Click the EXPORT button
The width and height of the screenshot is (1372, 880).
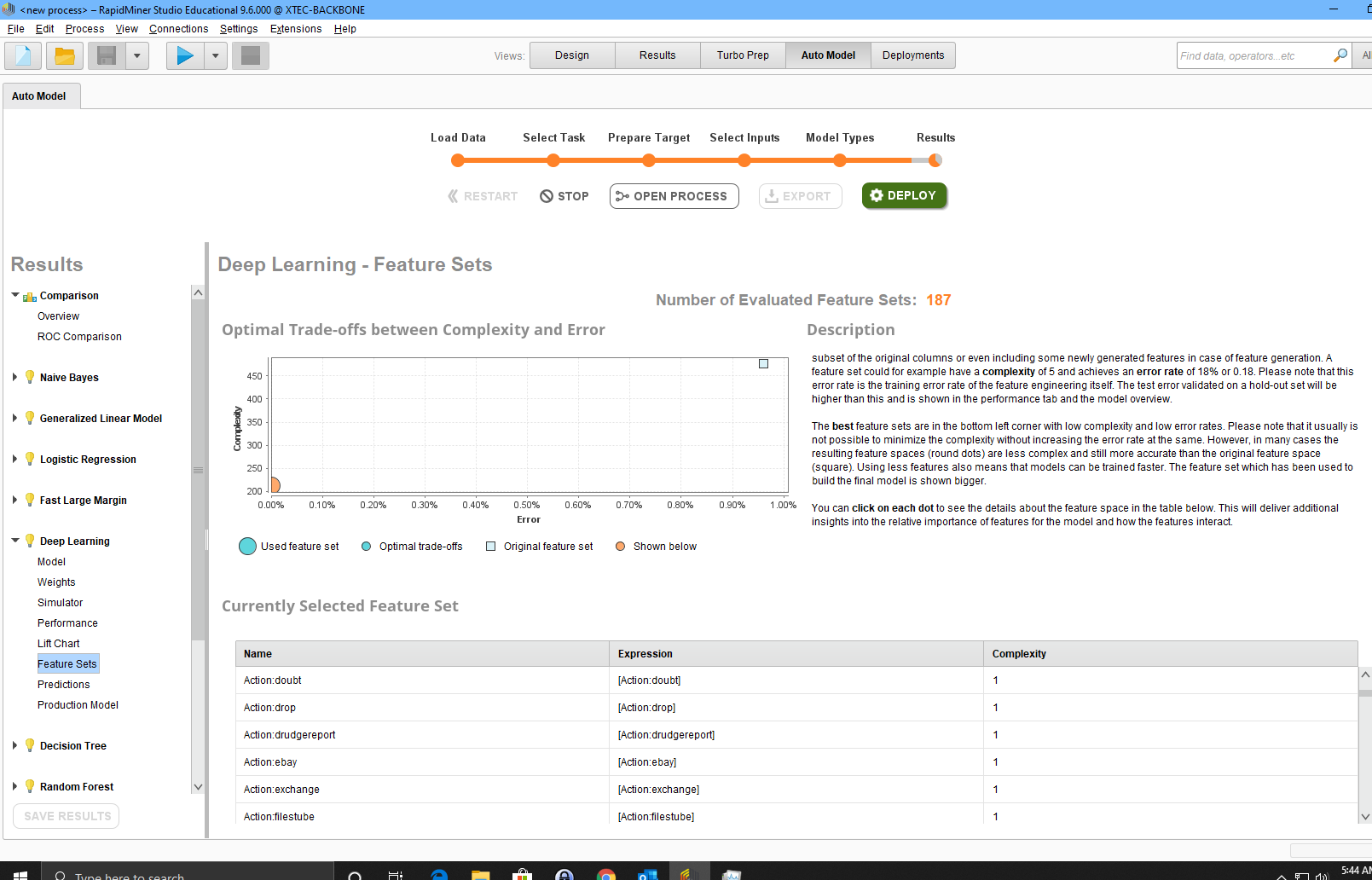coord(800,196)
